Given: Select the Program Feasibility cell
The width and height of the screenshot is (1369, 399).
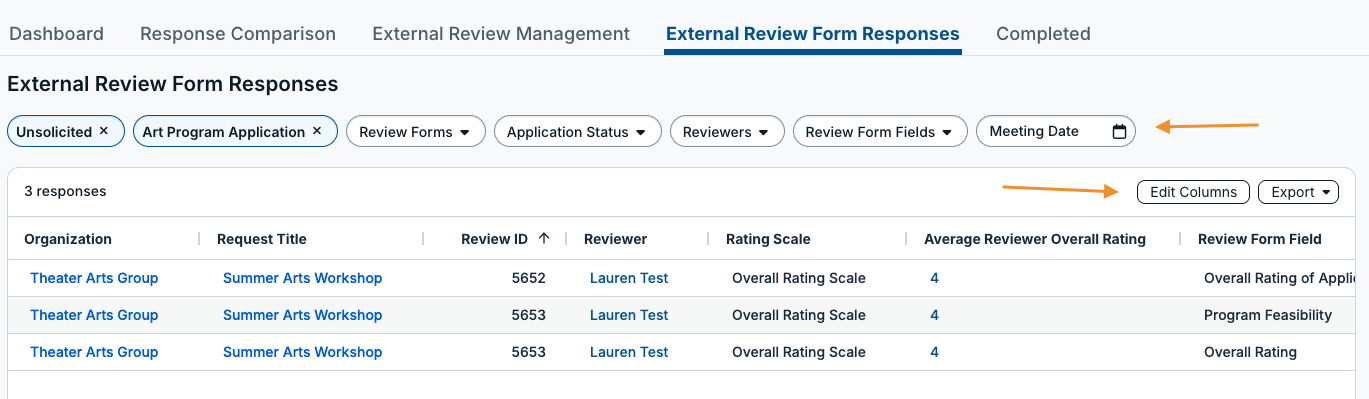Looking at the screenshot, I should (1268, 315).
